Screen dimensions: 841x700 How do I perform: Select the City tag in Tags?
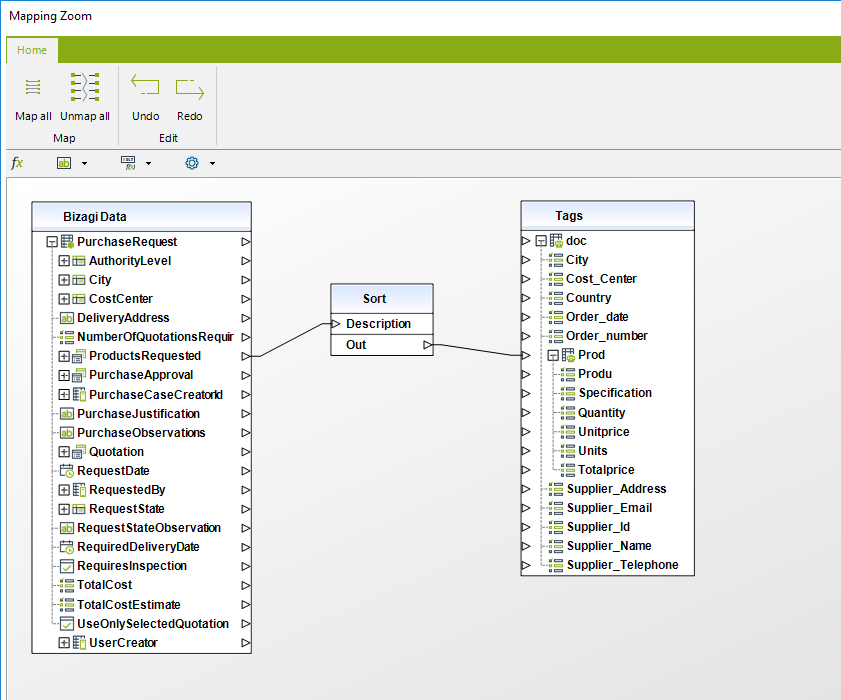coord(577,260)
